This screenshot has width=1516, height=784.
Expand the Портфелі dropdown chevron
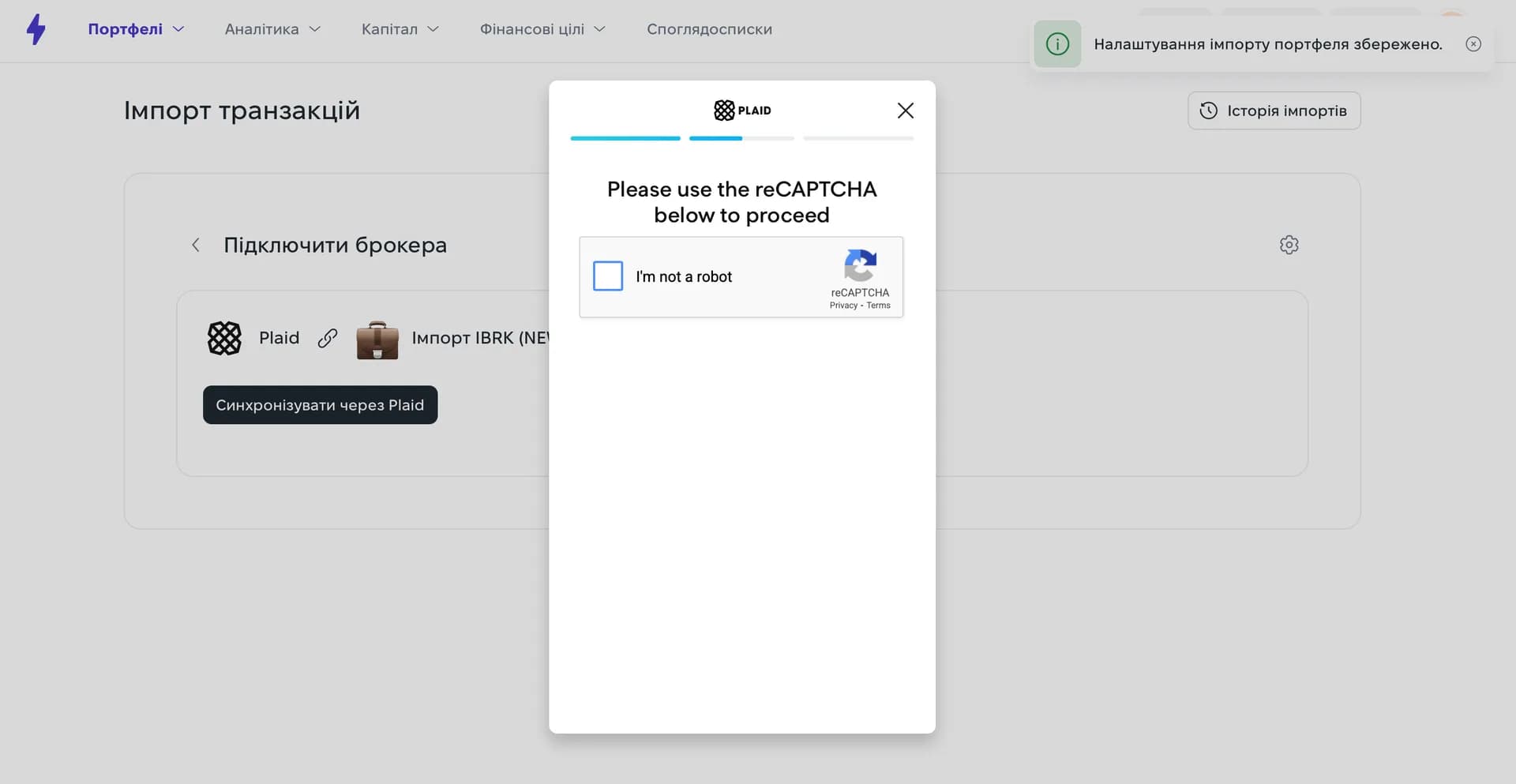[x=178, y=29]
